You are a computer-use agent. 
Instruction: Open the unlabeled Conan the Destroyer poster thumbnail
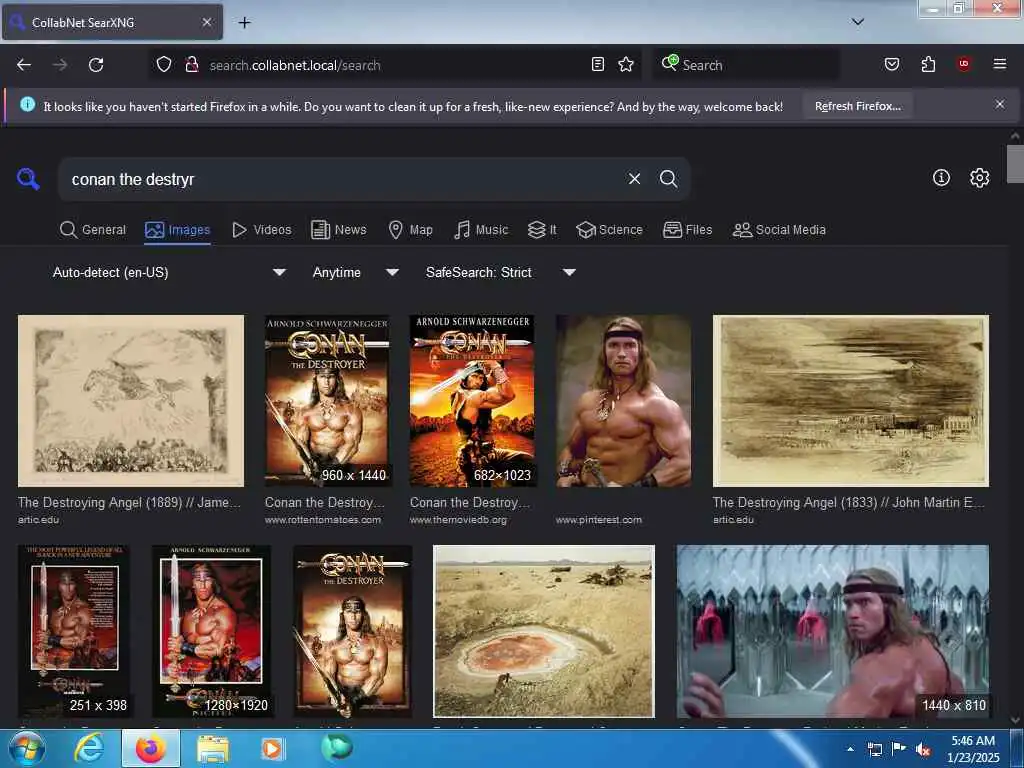point(353,632)
